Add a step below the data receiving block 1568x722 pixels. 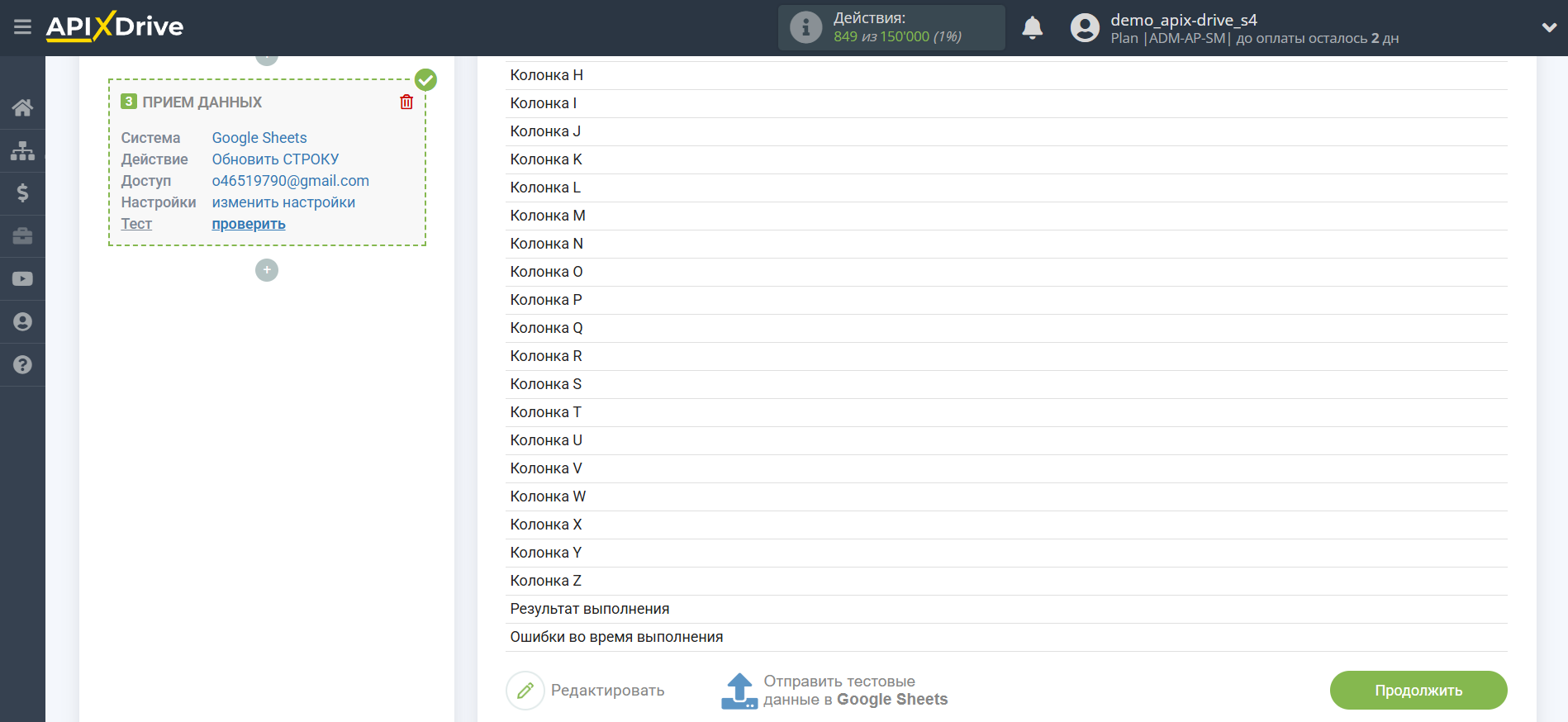[x=267, y=270]
